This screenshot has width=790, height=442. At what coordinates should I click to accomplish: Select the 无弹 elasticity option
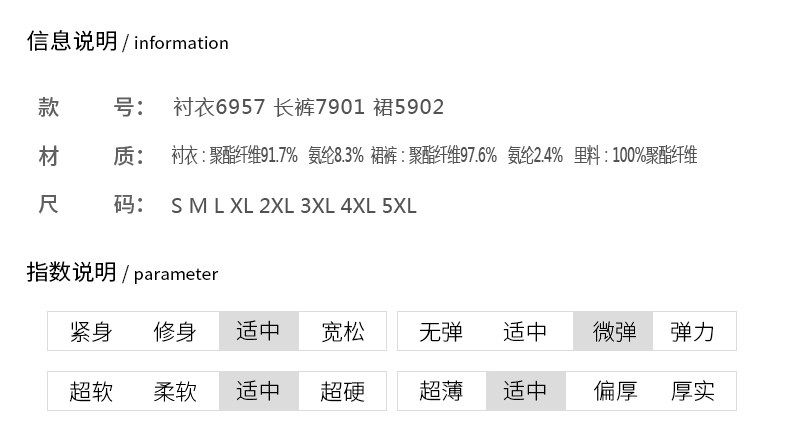[x=441, y=332]
